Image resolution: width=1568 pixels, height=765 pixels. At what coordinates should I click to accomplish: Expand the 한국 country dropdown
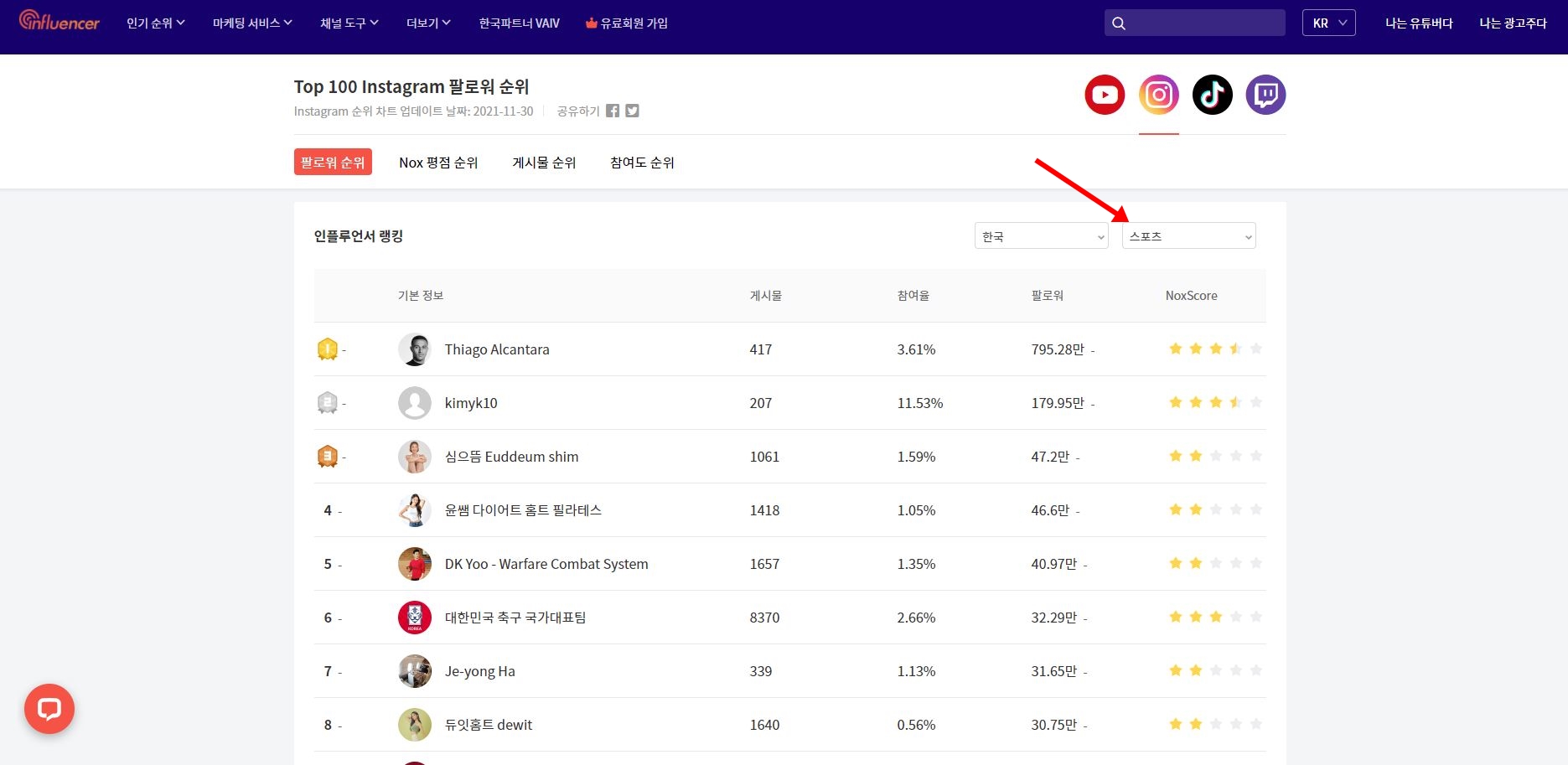[1041, 236]
